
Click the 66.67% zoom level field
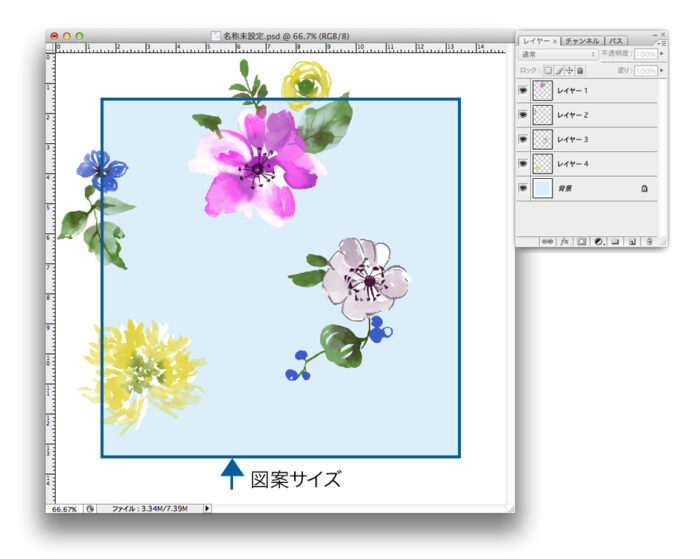click(x=63, y=509)
